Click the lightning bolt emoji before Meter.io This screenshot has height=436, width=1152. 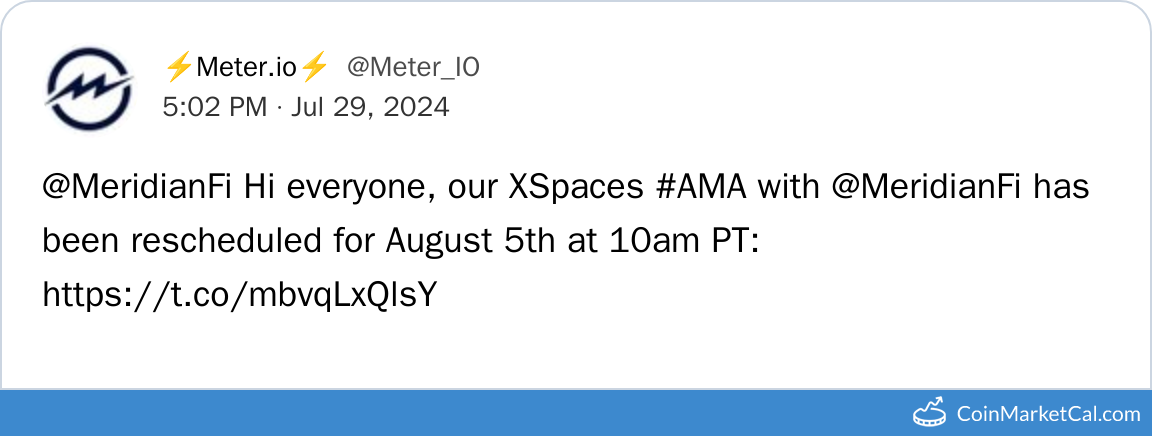click(178, 67)
